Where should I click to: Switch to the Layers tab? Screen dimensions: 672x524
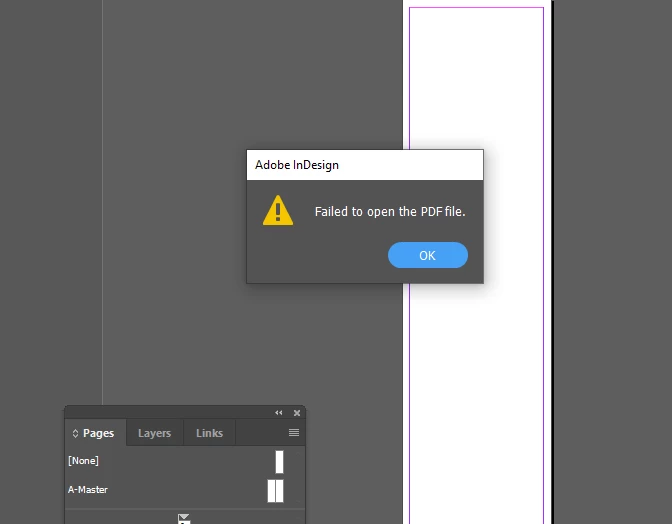coord(154,433)
